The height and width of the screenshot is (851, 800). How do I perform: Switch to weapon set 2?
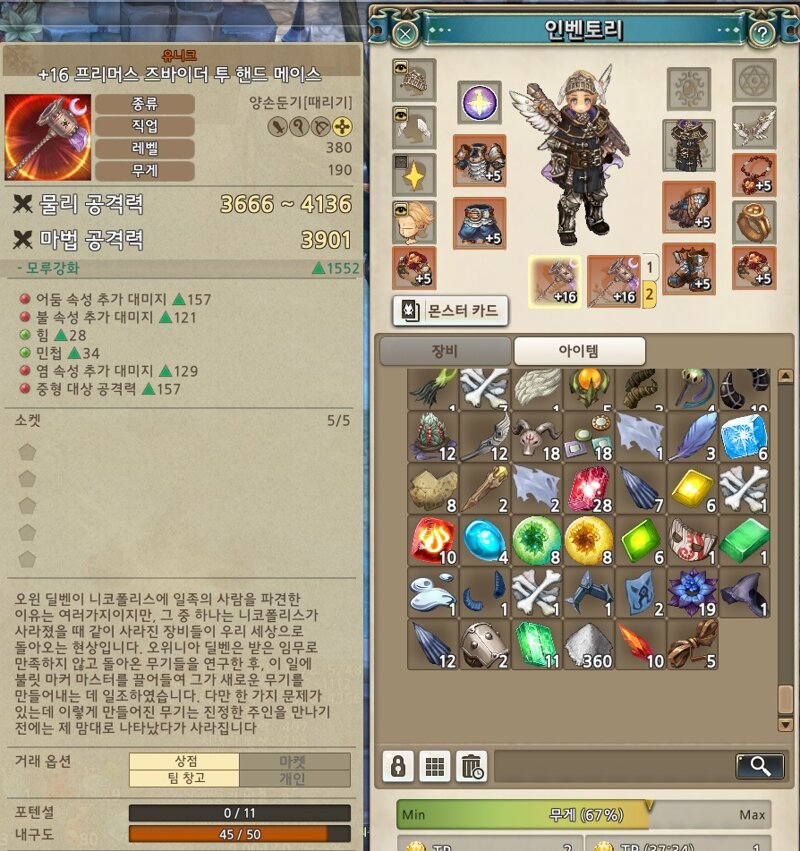tap(649, 295)
